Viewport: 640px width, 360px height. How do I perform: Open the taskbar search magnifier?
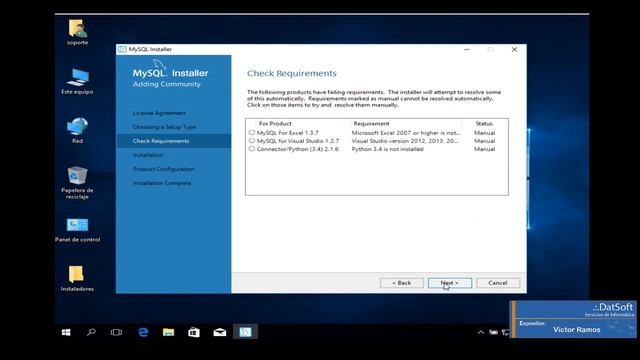91,332
